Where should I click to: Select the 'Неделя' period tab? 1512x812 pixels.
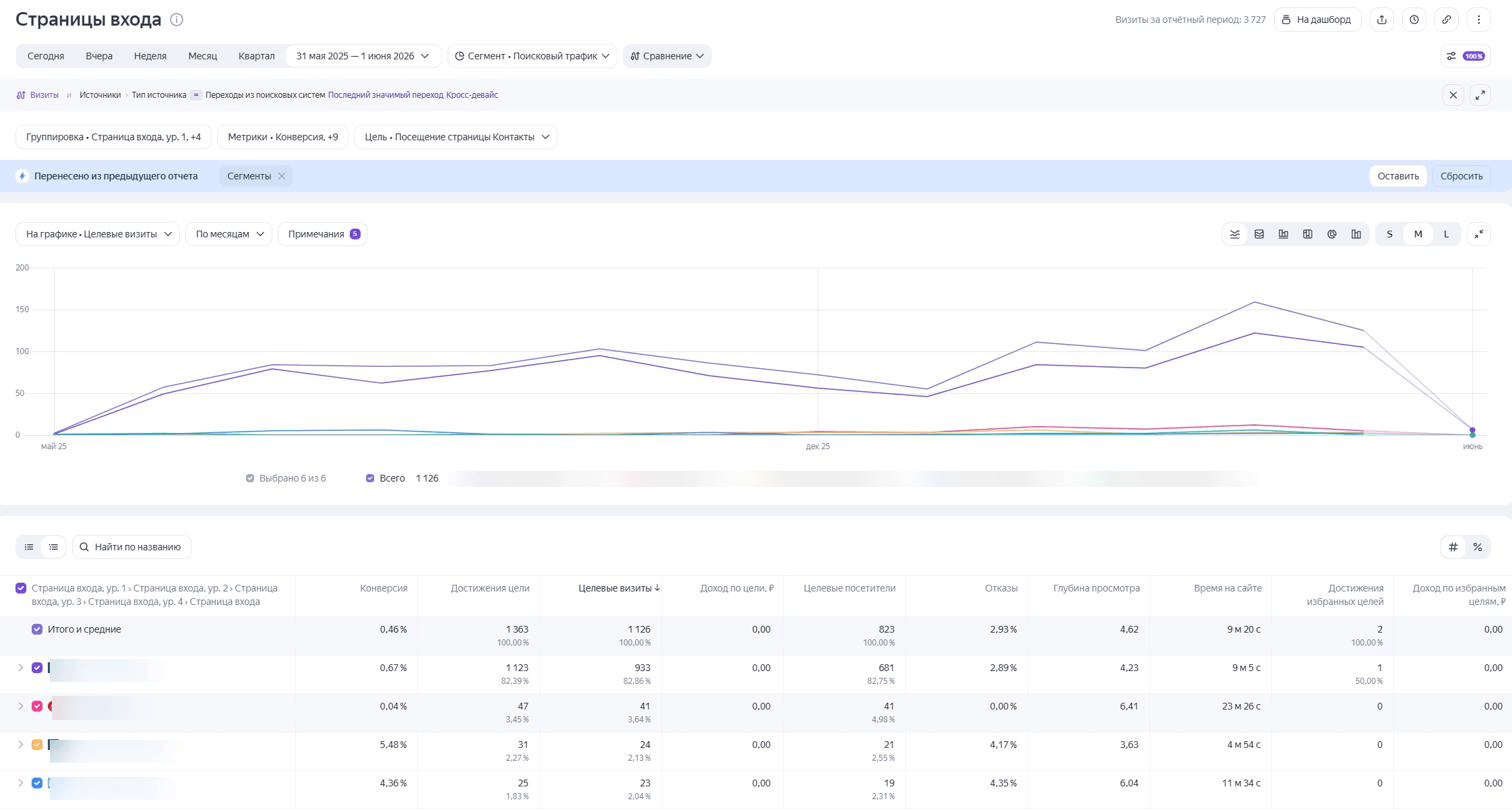[x=150, y=56]
